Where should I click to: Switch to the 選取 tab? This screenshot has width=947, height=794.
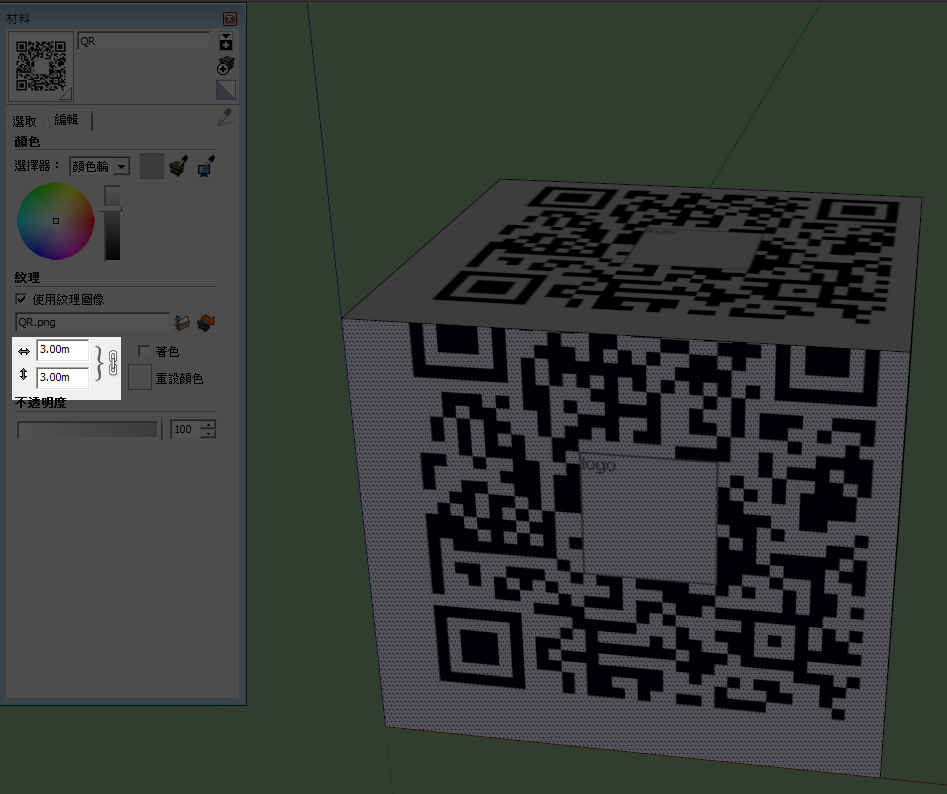25,121
